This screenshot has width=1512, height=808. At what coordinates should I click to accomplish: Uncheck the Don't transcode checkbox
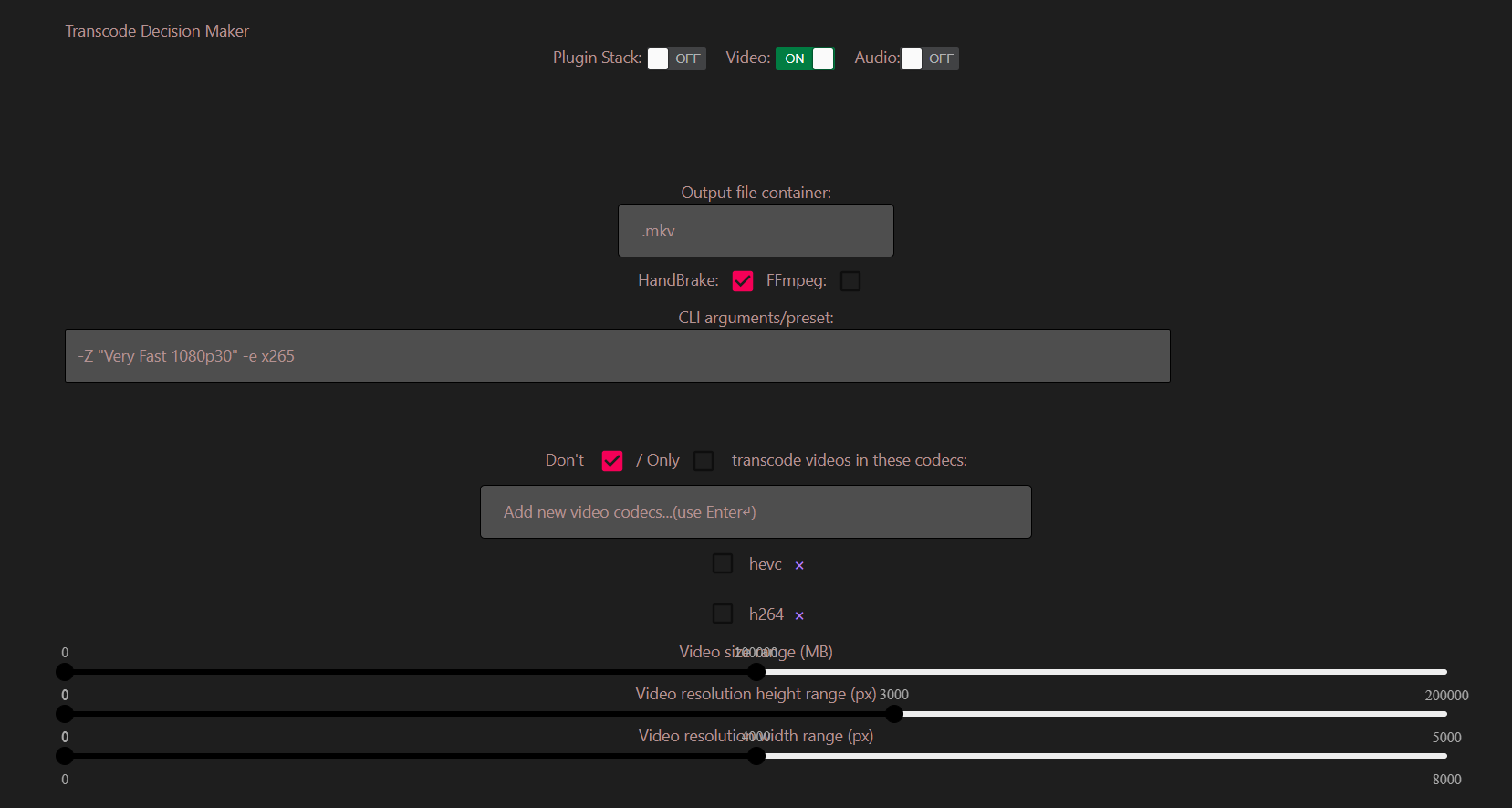(x=611, y=460)
